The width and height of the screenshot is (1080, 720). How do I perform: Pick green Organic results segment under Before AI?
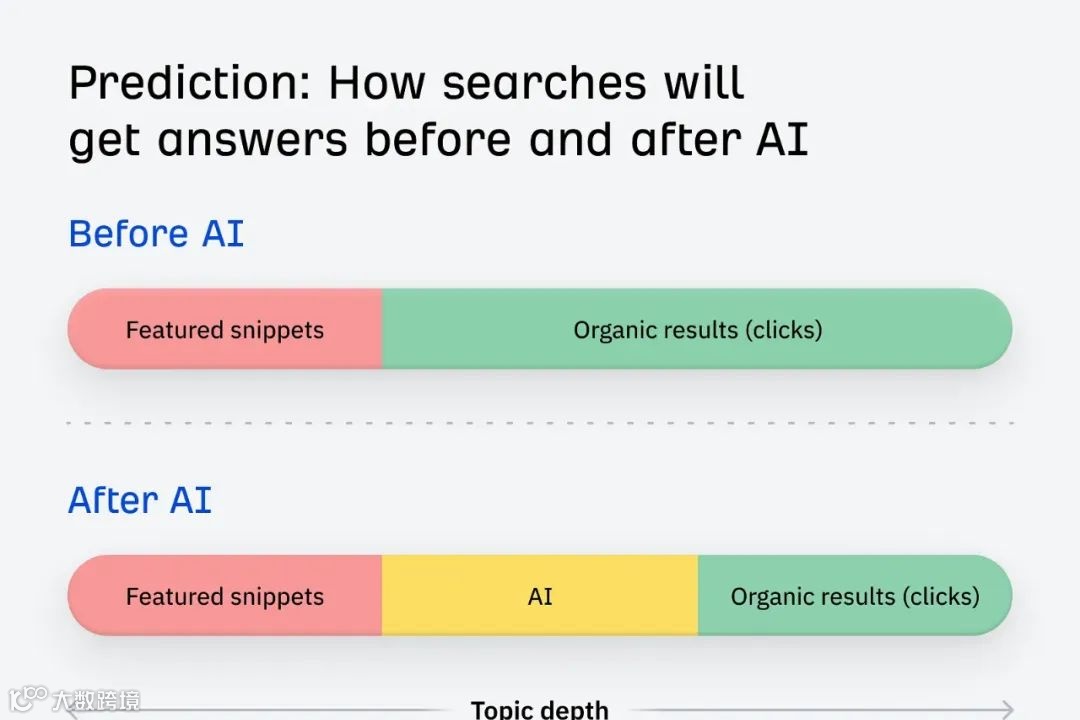[697, 330]
